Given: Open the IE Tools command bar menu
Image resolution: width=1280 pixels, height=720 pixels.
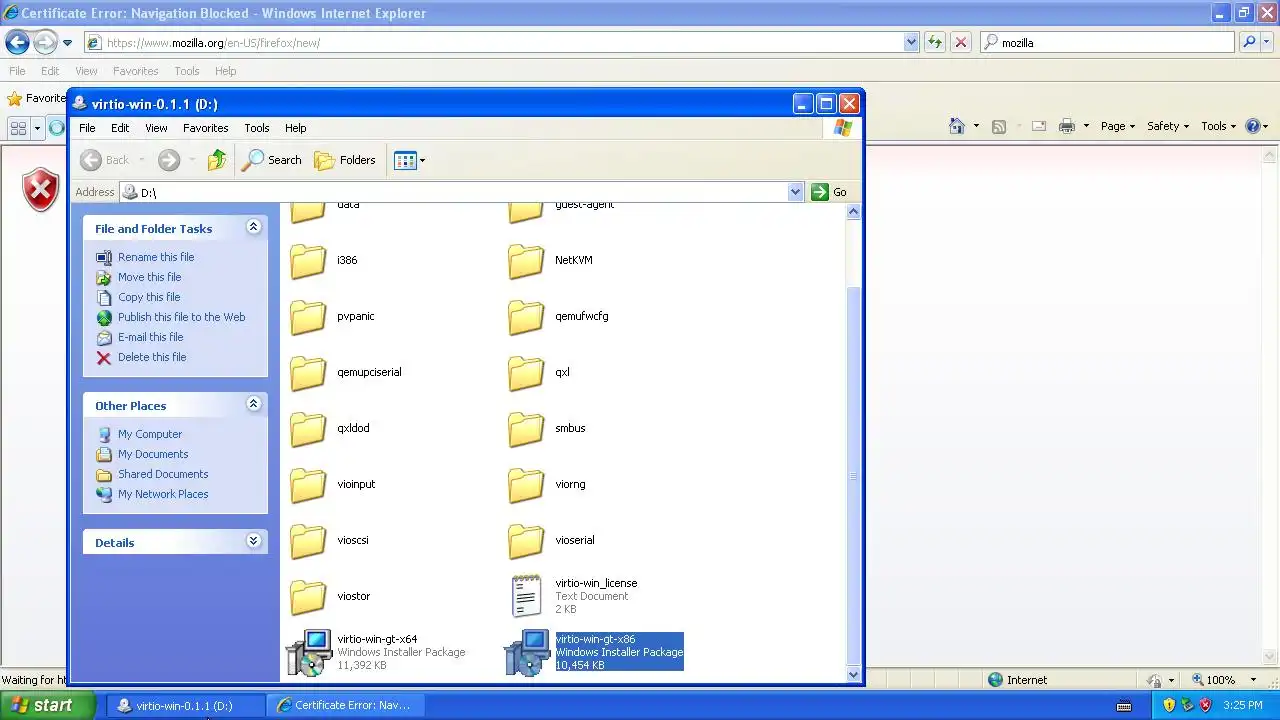Looking at the screenshot, I should (1219, 126).
